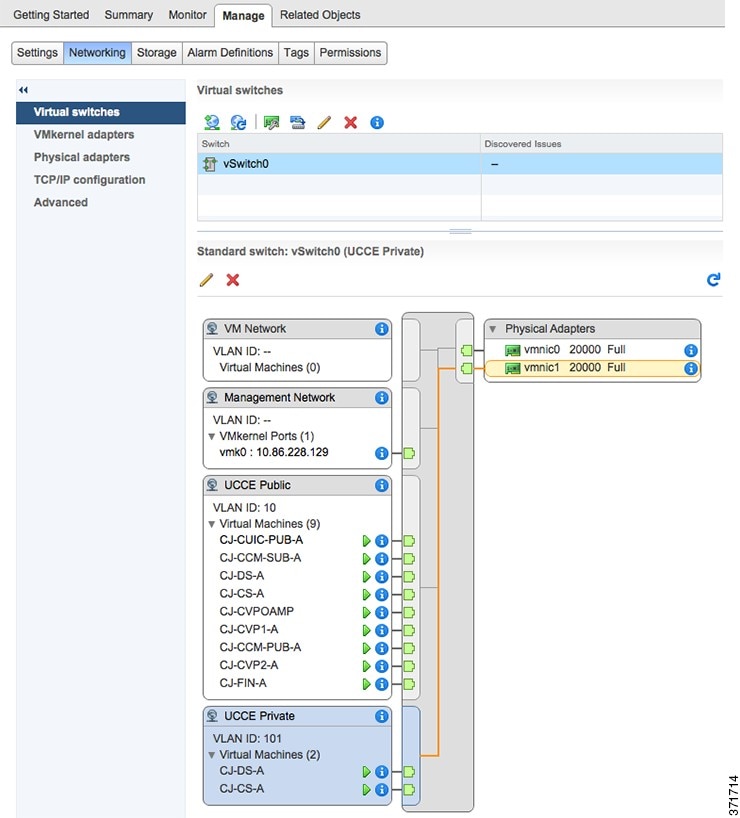Edit the selected UCCE Private port group
The width and height of the screenshot is (740, 818).
[x=207, y=280]
